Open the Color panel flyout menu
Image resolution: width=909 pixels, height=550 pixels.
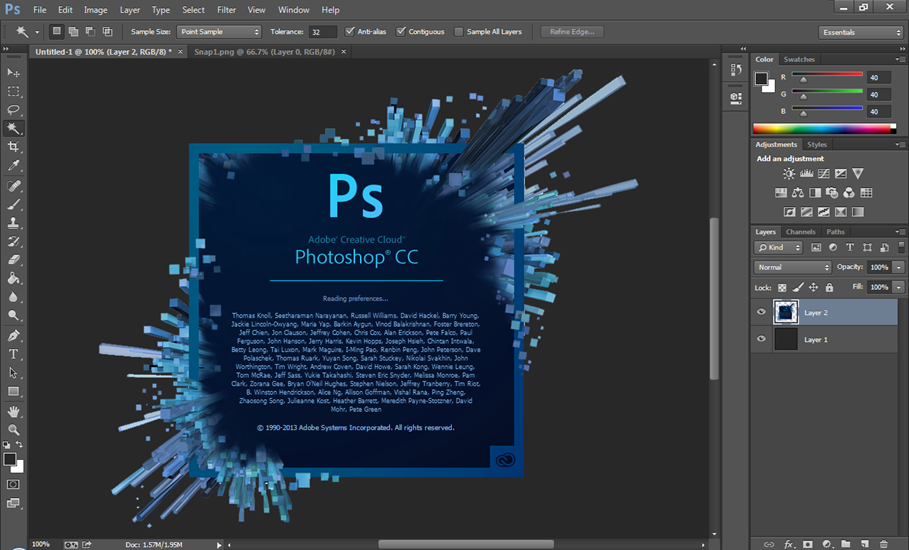[x=899, y=59]
